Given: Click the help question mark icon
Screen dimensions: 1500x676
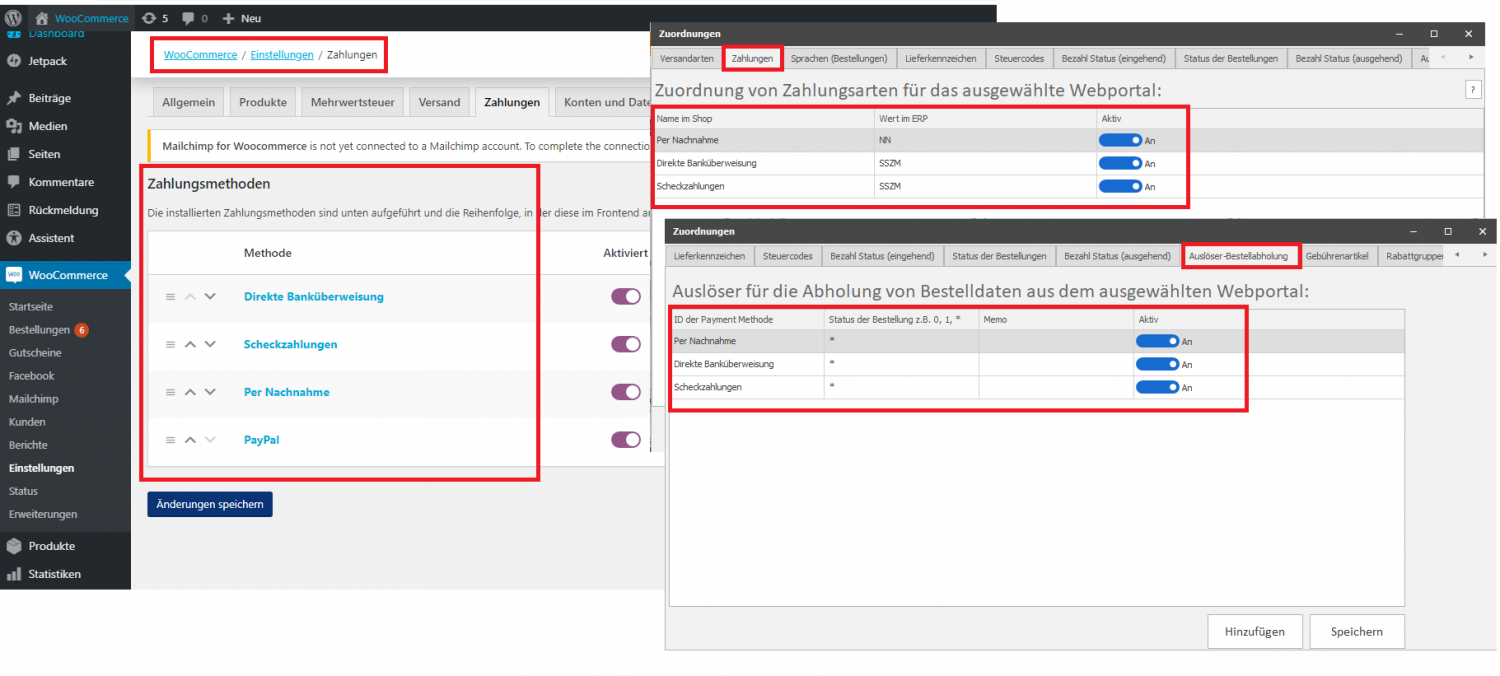Looking at the screenshot, I should tap(1473, 90).
